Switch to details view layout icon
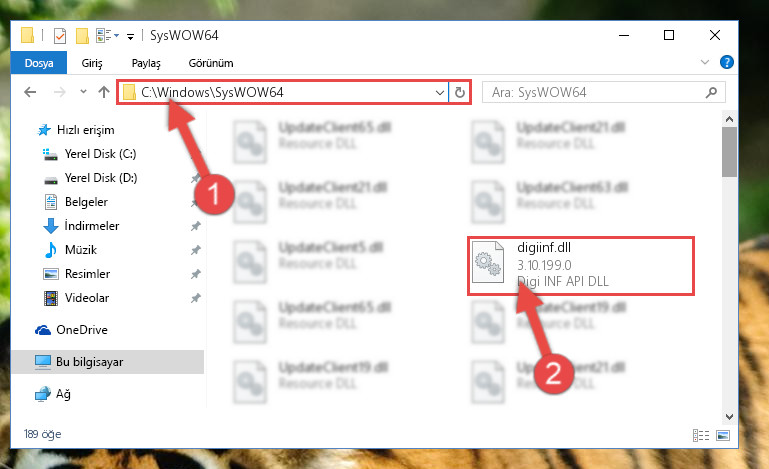This screenshot has width=769, height=469. tap(701, 435)
